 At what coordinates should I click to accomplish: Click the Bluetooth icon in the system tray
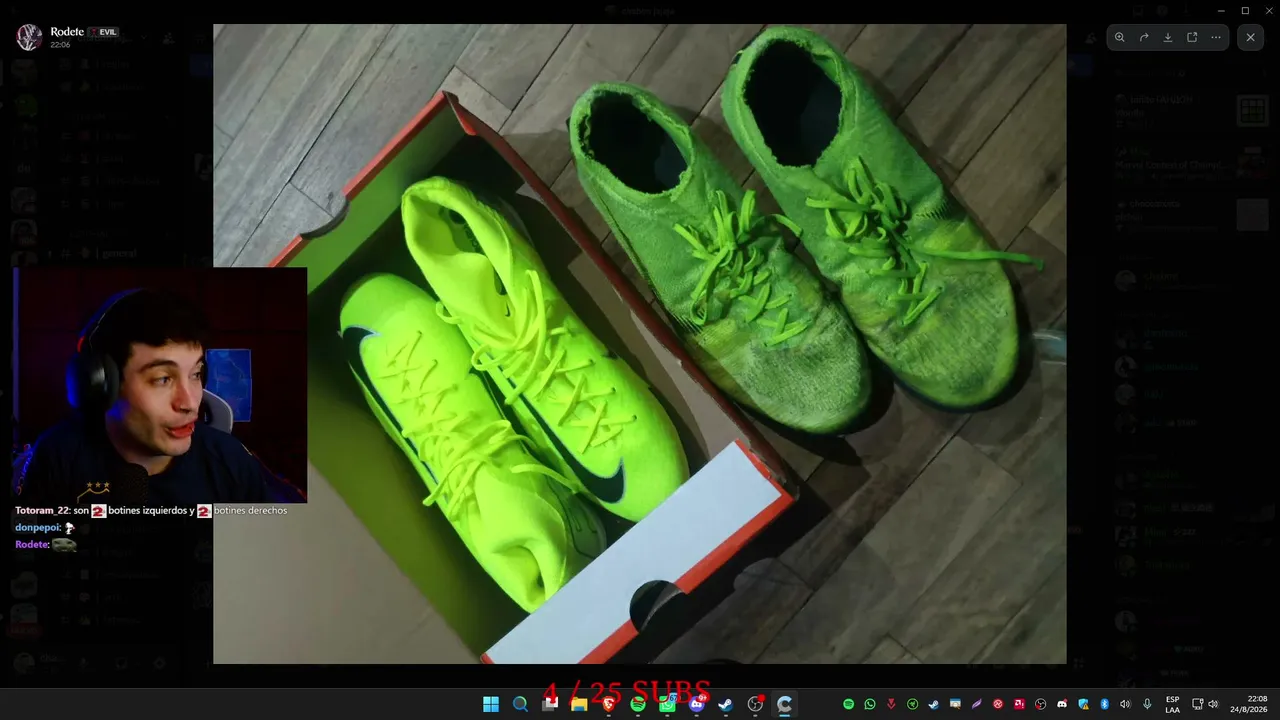click(1105, 704)
